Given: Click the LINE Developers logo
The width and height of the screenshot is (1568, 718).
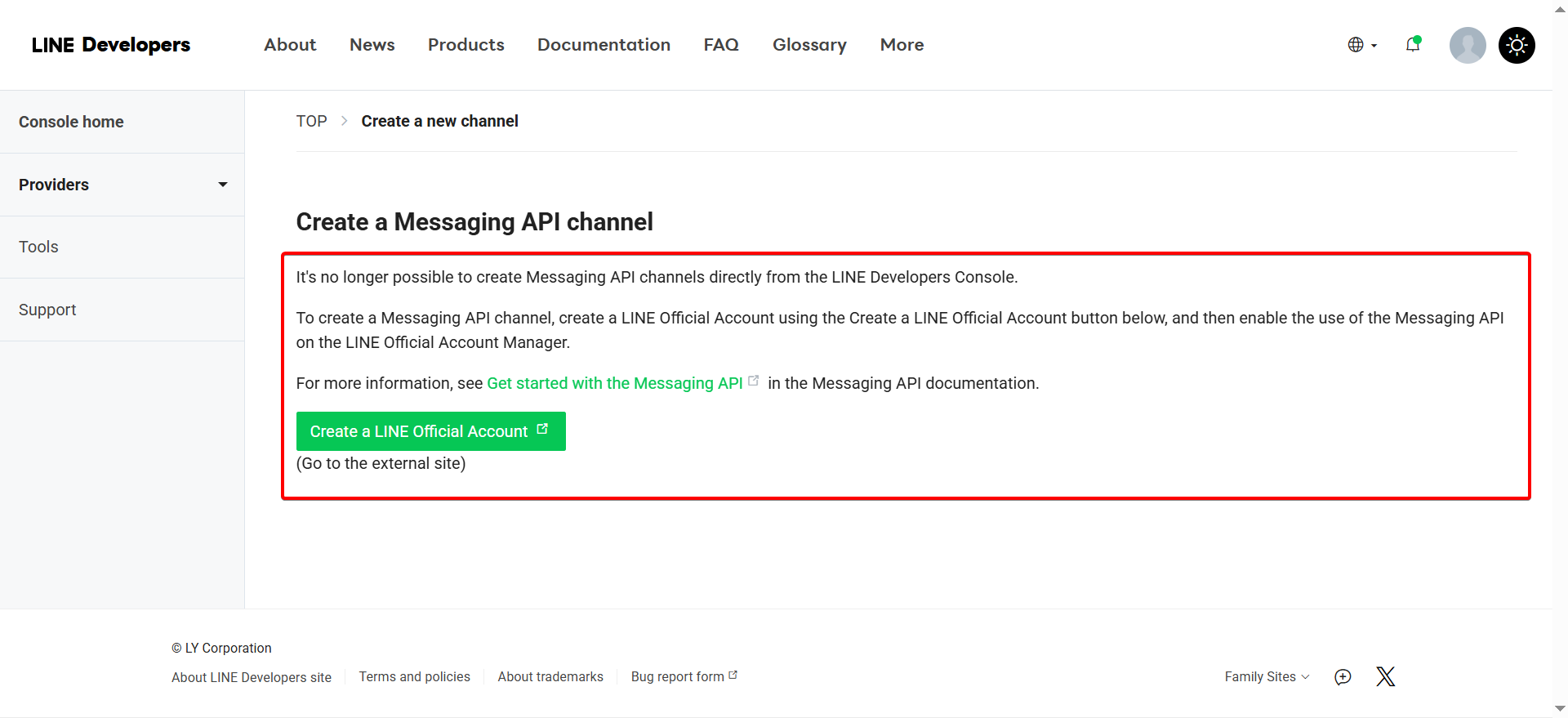Looking at the screenshot, I should click(x=111, y=45).
